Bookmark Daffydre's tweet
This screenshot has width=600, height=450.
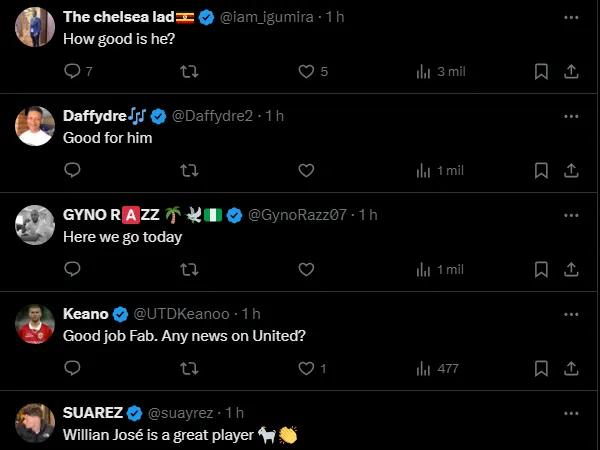541,170
